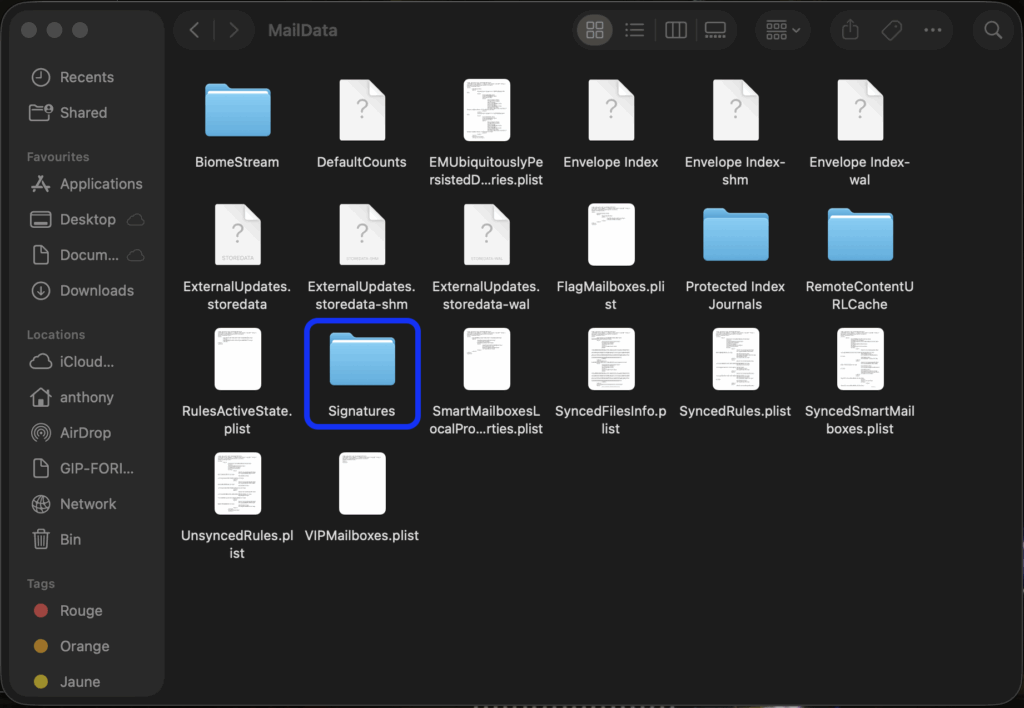This screenshot has height=708, width=1024.
Task: Switch to list view
Action: (x=635, y=30)
